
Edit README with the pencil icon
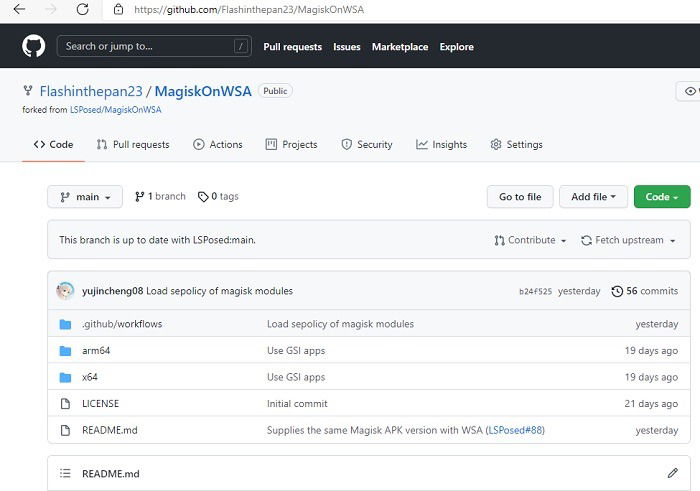click(673, 473)
